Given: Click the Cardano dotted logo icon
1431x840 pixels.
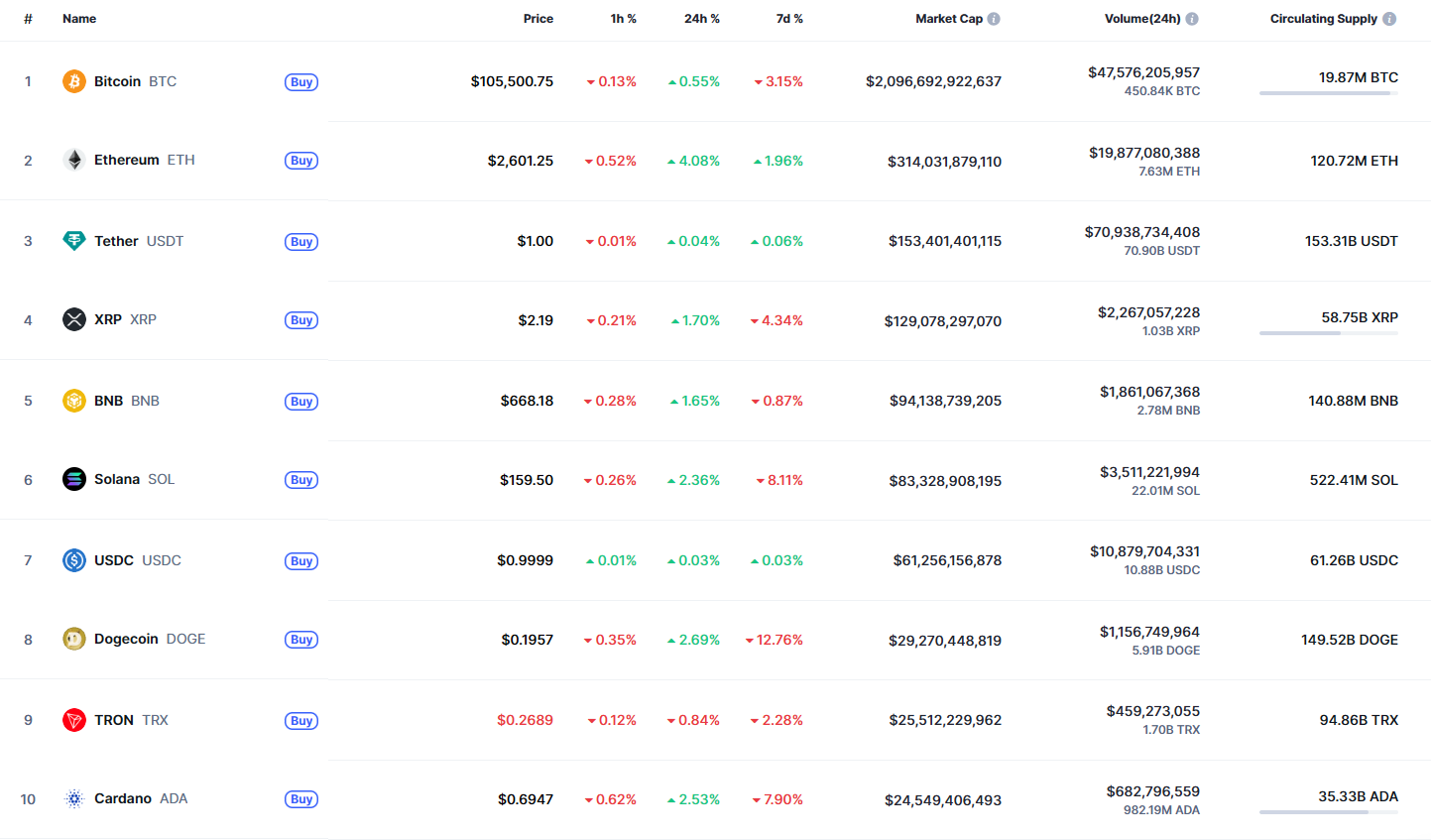Looking at the screenshot, I should point(74,798).
